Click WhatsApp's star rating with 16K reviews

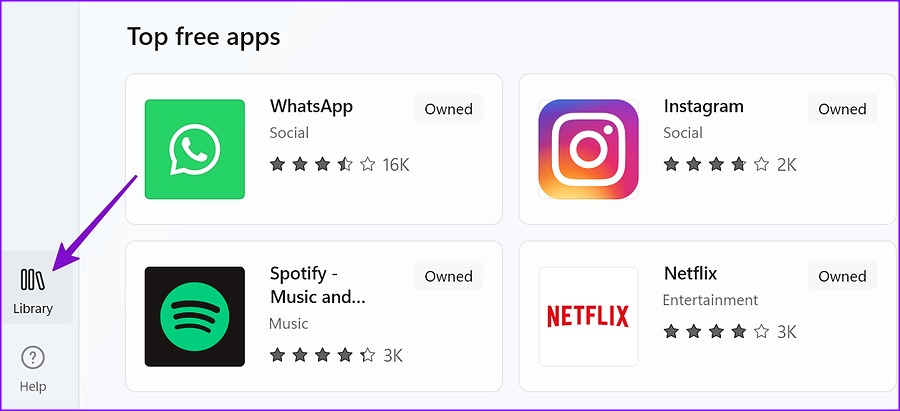(x=339, y=165)
